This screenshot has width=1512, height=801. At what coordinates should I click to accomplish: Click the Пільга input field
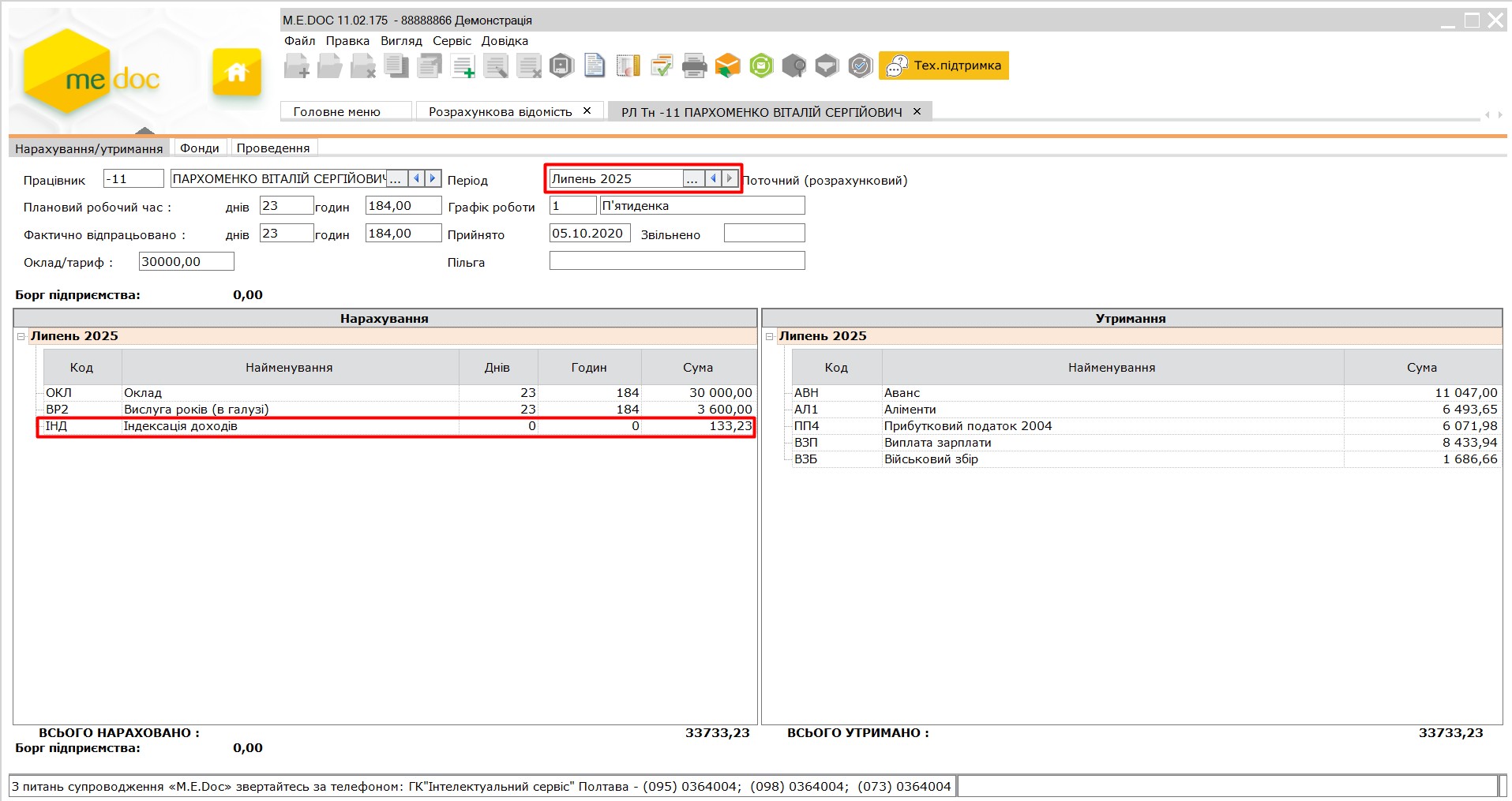pos(677,261)
